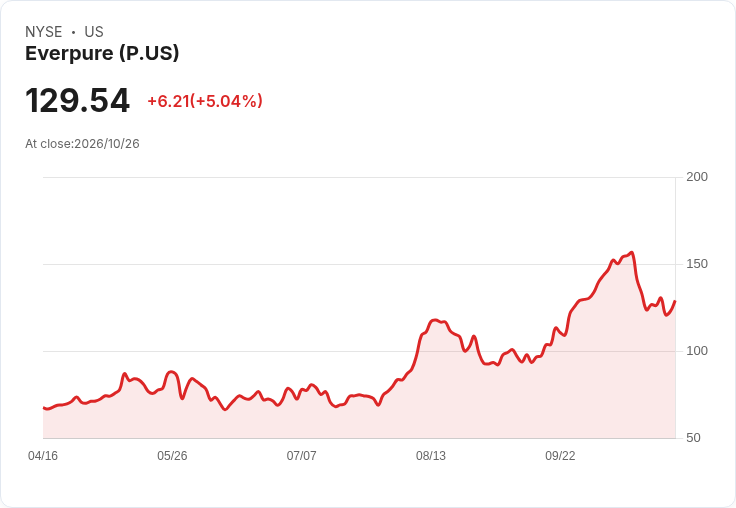Image resolution: width=736 pixels, height=508 pixels.
Task: Click the 50 y-axis label
Action: (x=693, y=438)
